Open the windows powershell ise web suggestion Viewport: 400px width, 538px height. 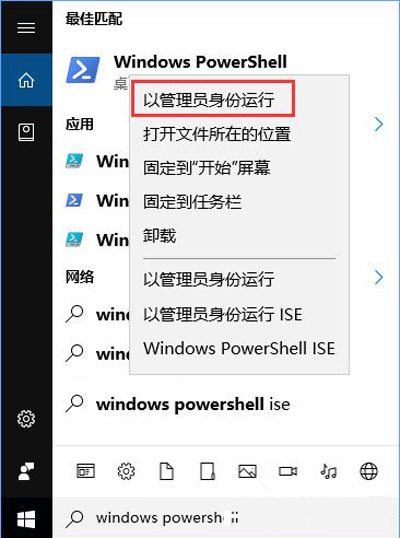[193, 404]
